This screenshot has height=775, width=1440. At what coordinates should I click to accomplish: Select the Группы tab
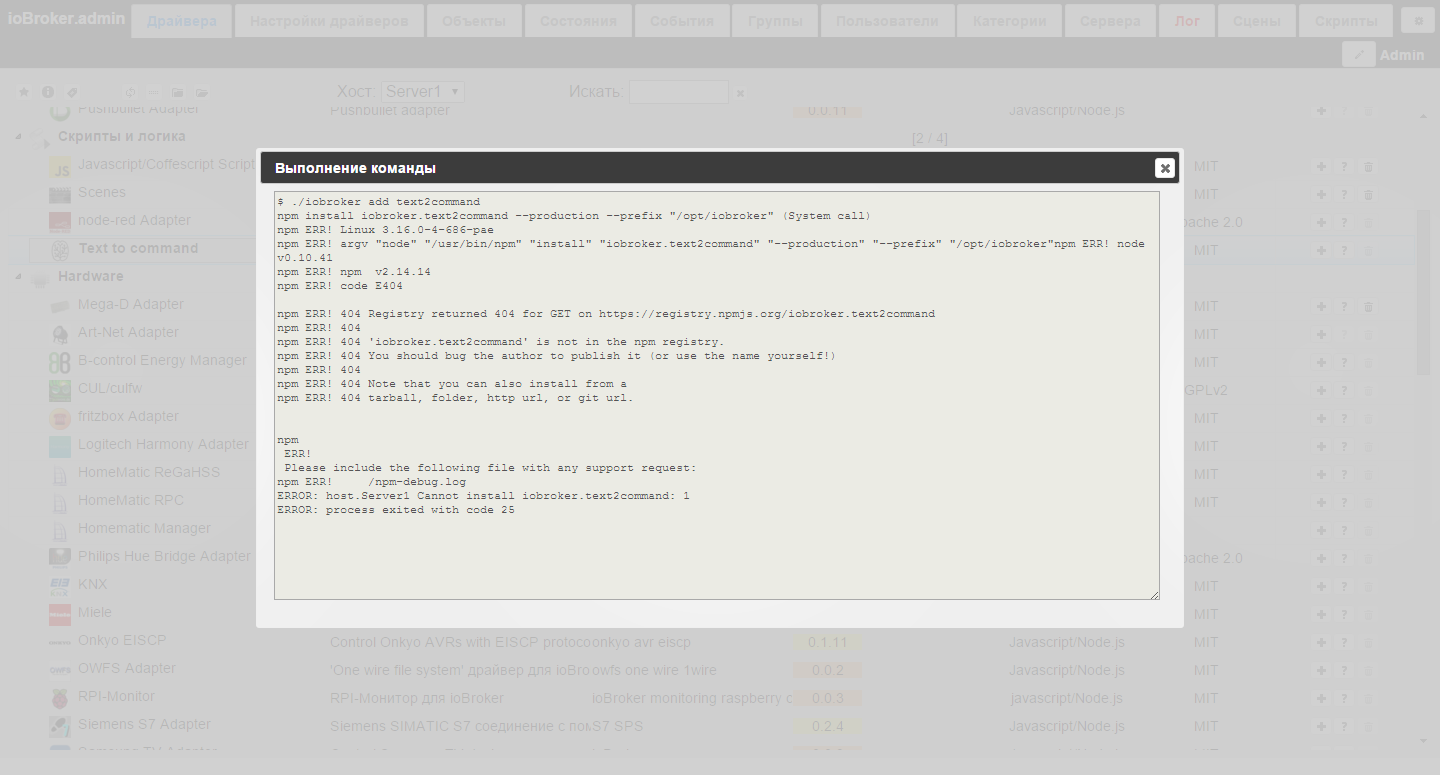coord(775,20)
